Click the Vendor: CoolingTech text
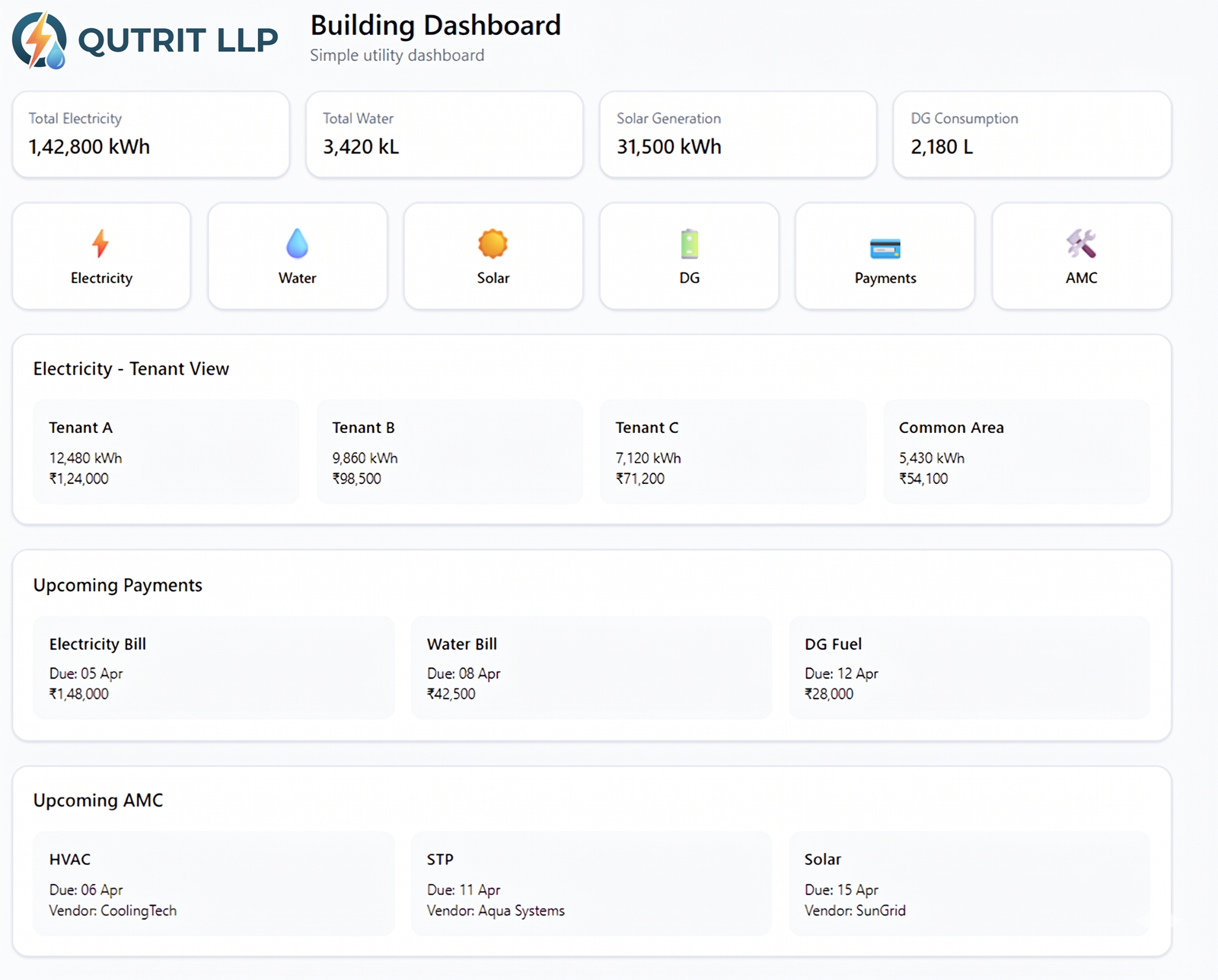Viewport: 1218px width, 980px height. click(x=113, y=911)
